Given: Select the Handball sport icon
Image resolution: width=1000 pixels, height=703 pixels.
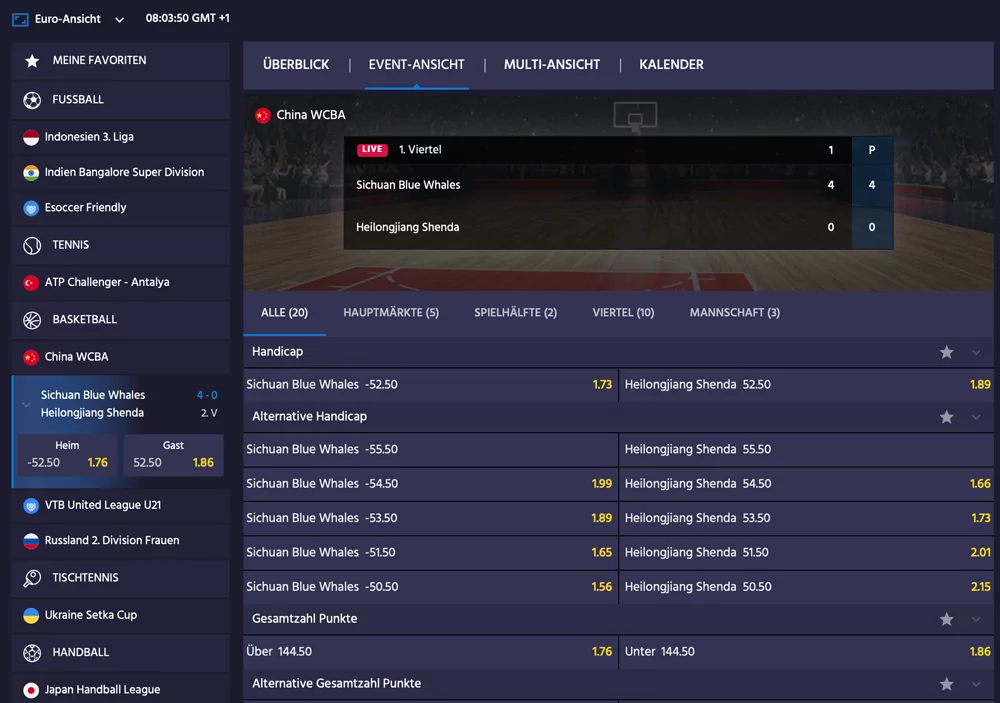Looking at the screenshot, I should point(32,653).
